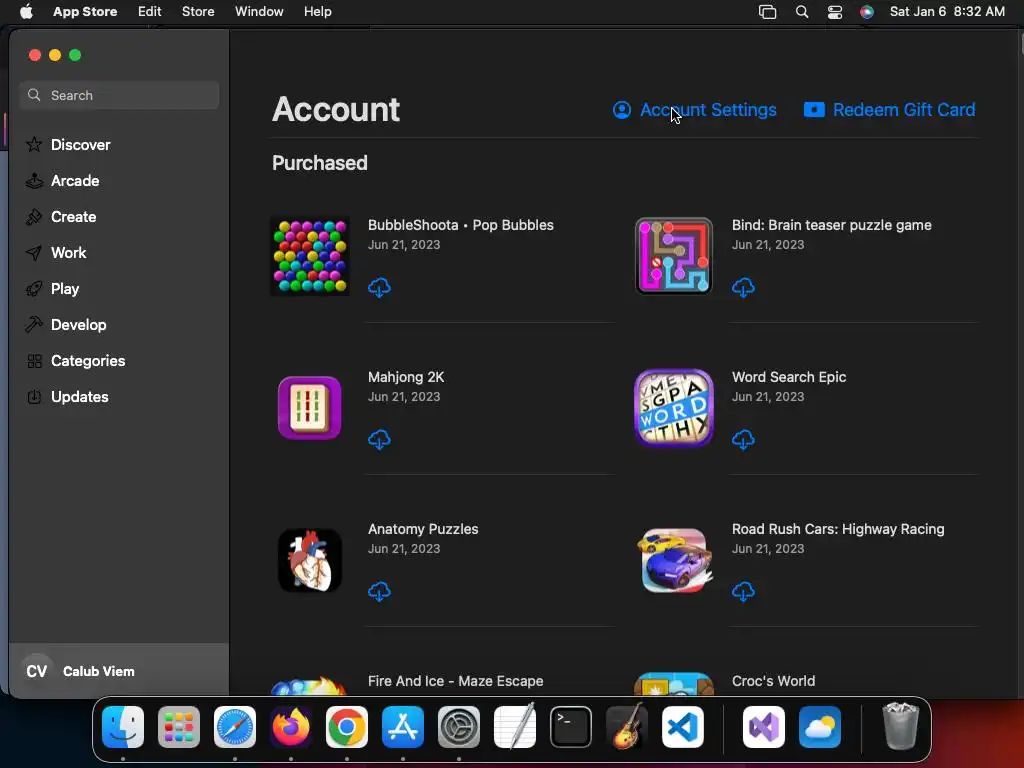Image resolution: width=1024 pixels, height=768 pixels.
Task: Open the Store menu
Action: tap(198, 12)
